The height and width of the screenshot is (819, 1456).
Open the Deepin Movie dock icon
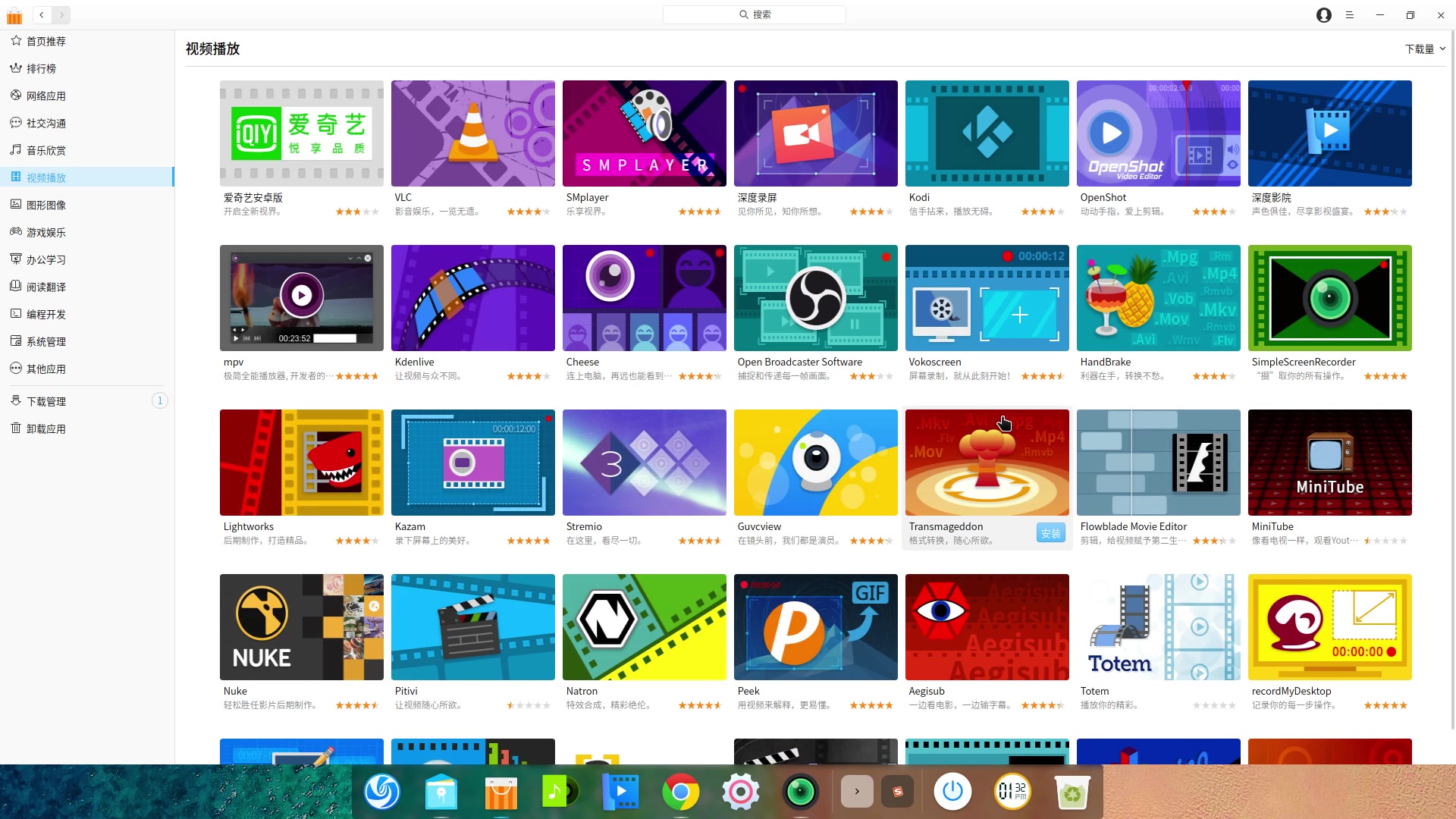pos(620,792)
